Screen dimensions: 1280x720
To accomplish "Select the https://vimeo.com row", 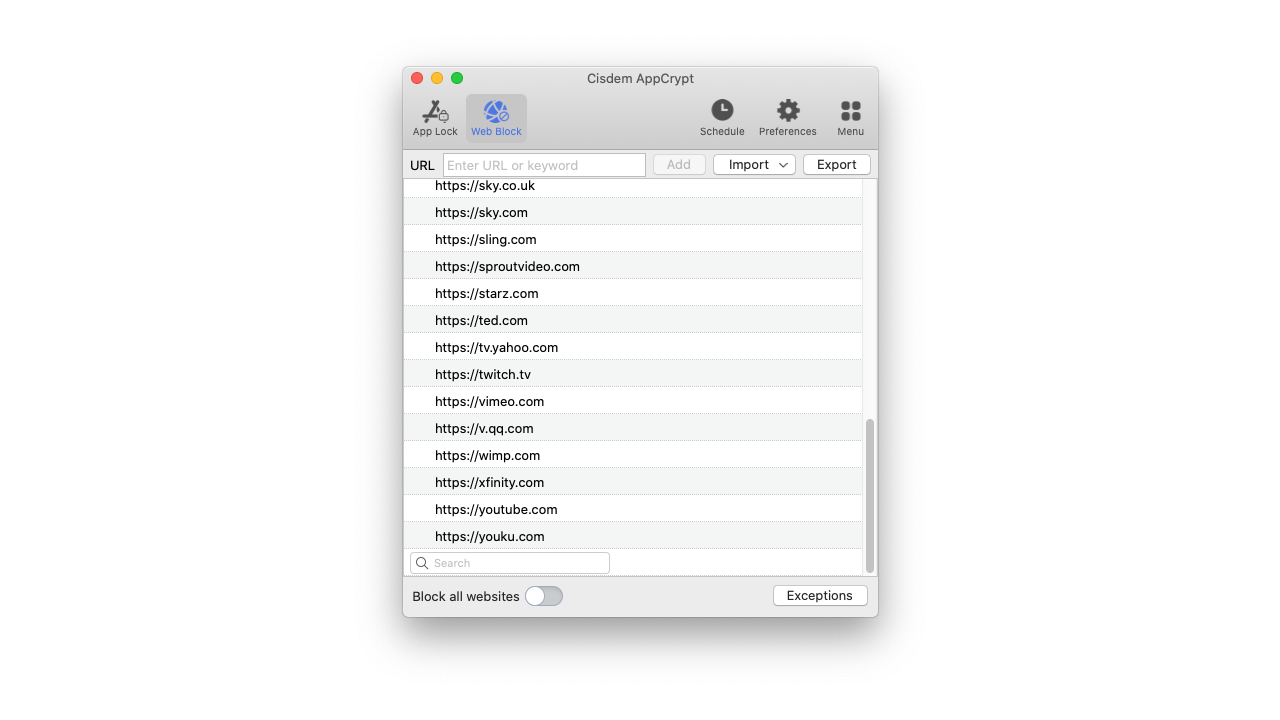I will point(633,401).
